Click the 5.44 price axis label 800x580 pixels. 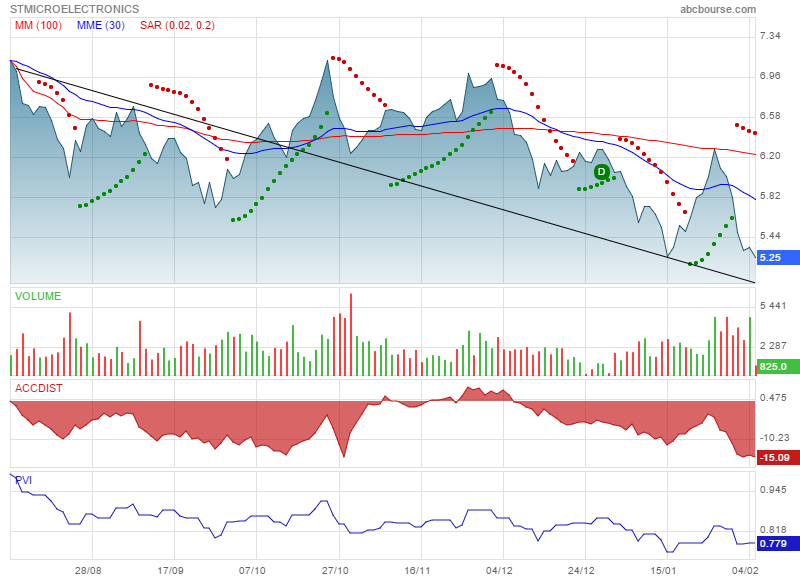pos(770,236)
